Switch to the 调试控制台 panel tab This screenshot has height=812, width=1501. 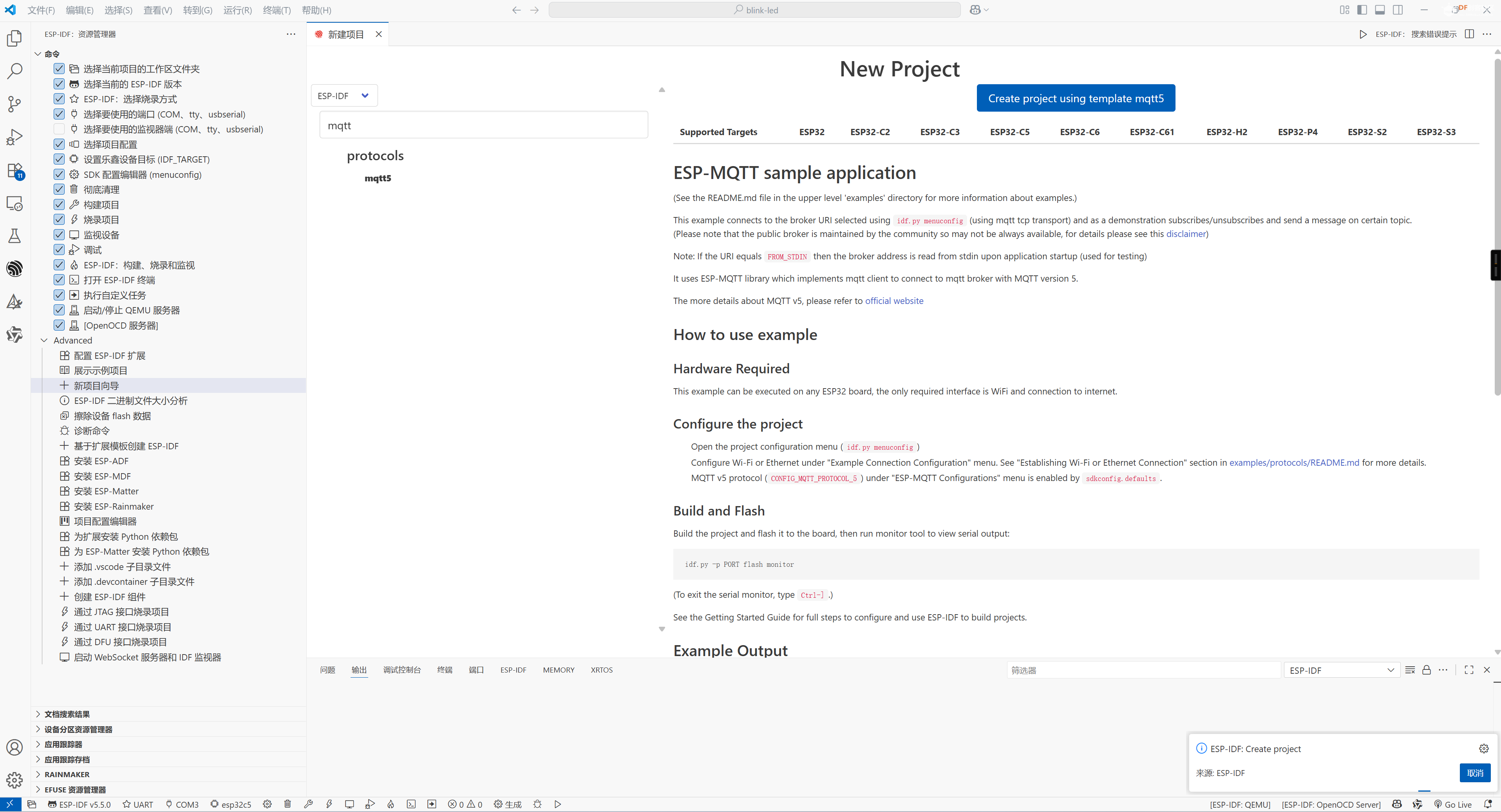(401, 670)
